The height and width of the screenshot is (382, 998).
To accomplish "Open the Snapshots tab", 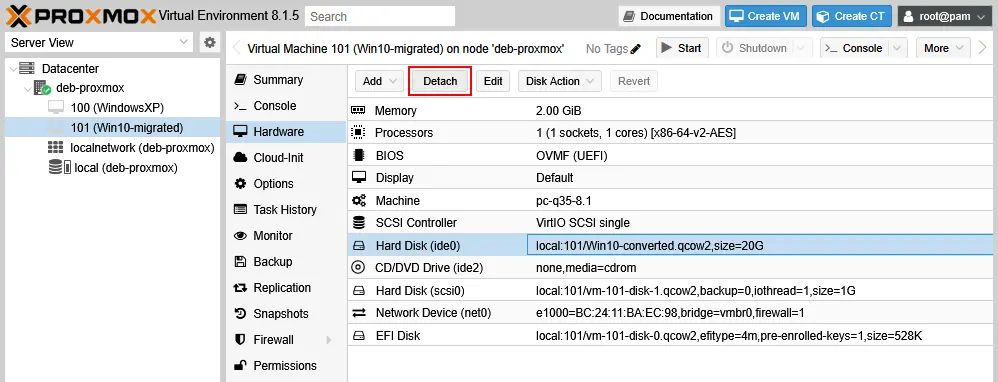I will click(286, 314).
